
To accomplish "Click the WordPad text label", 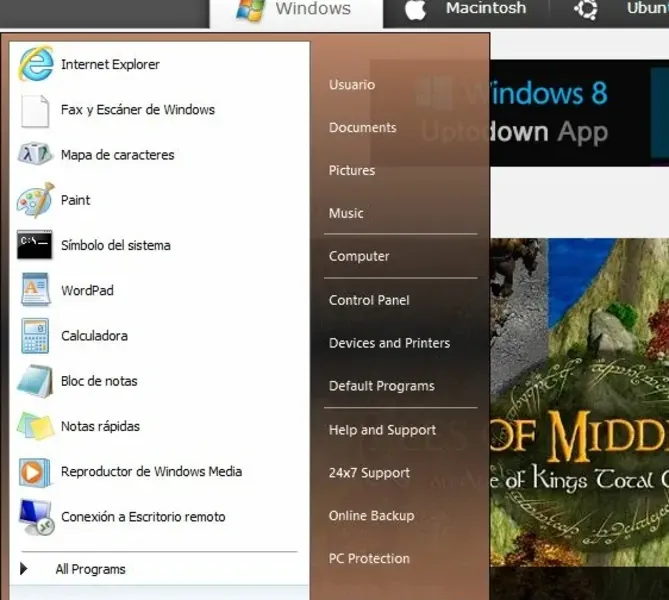I will pos(87,291).
